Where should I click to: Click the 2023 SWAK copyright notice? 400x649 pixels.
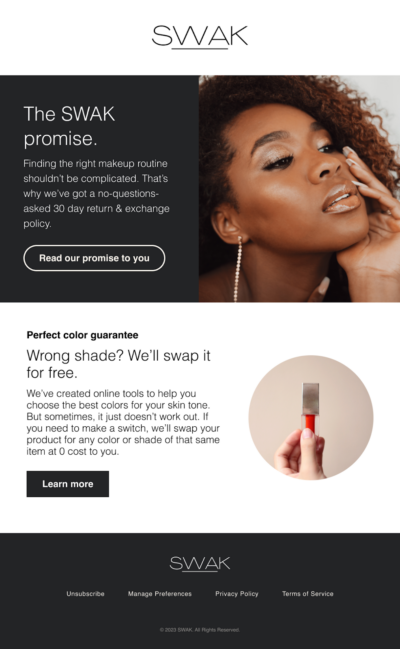tap(200, 630)
